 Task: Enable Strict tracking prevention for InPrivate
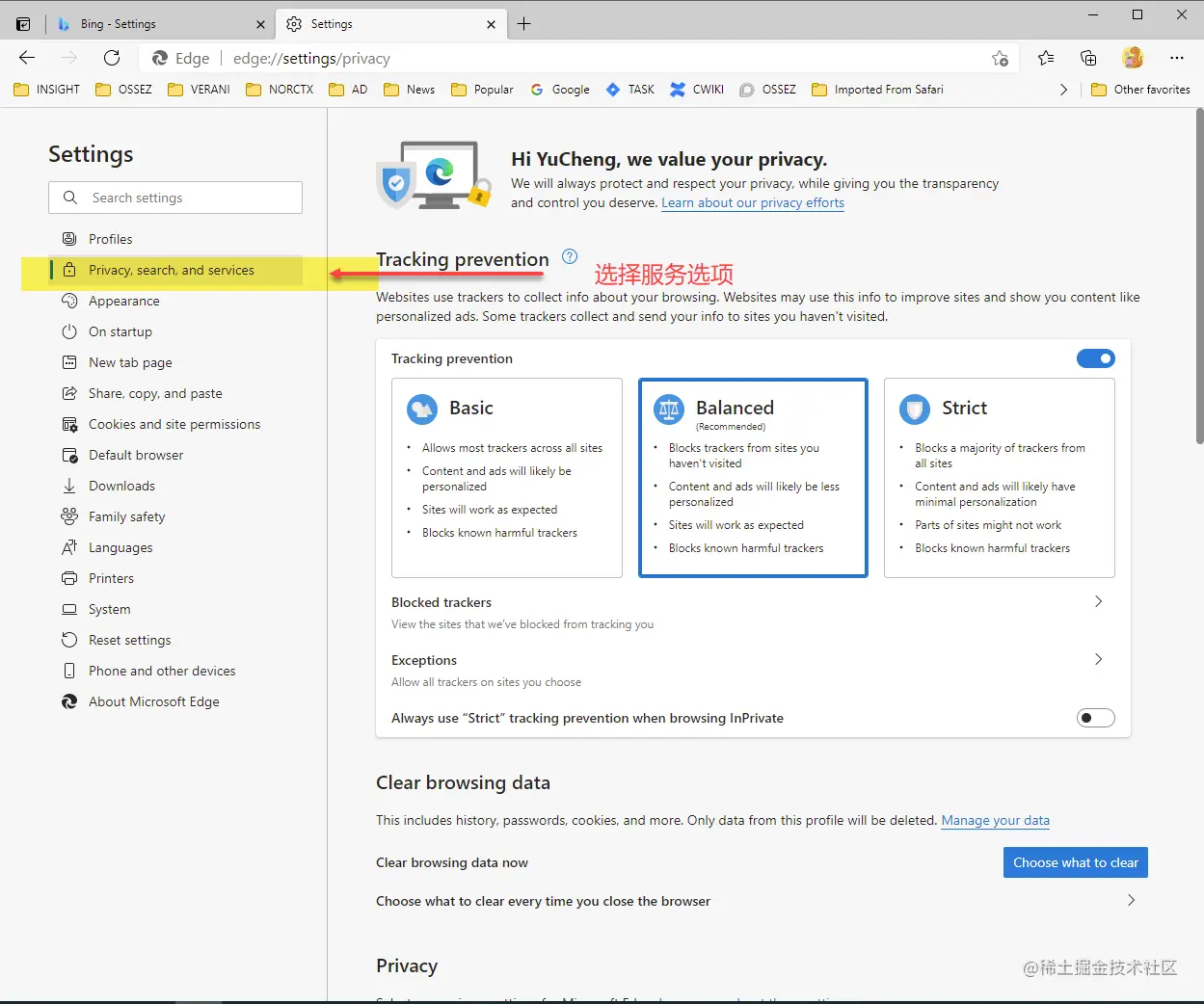(1095, 718)
